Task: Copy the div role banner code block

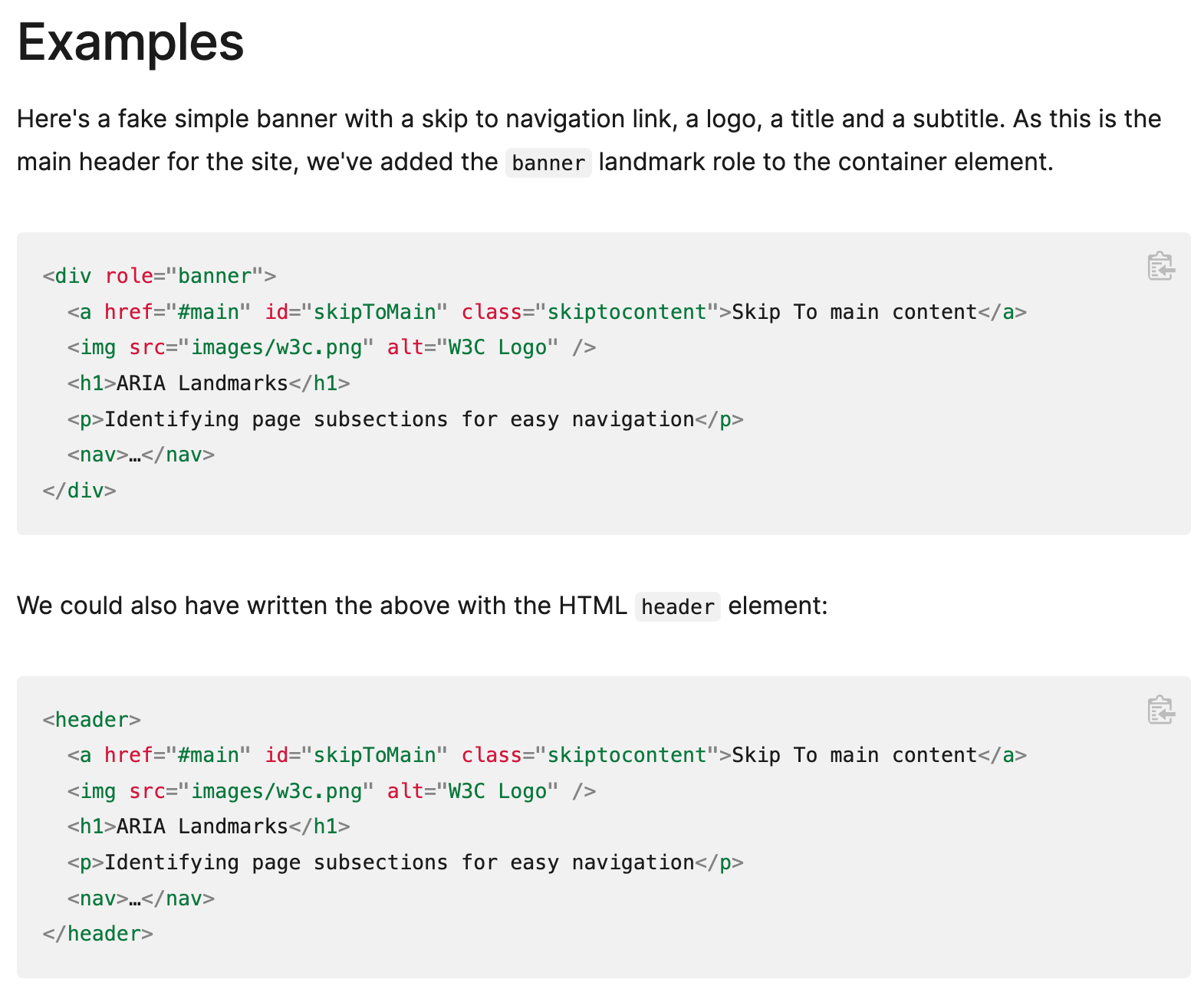Action: 1160,266
